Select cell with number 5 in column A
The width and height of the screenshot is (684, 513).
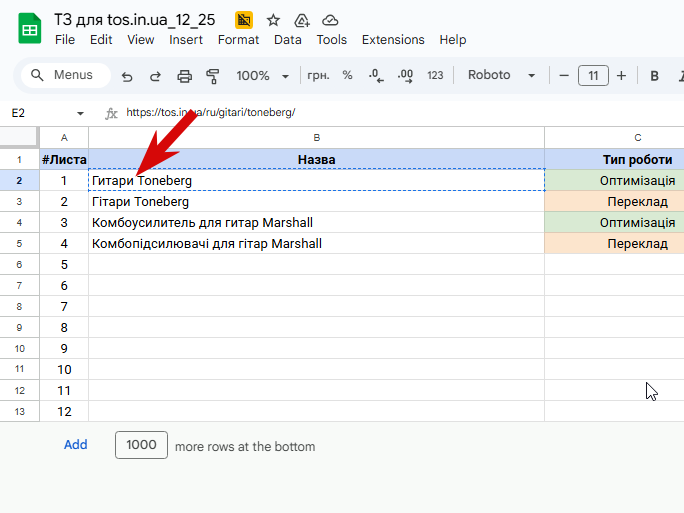pos(64,264)
